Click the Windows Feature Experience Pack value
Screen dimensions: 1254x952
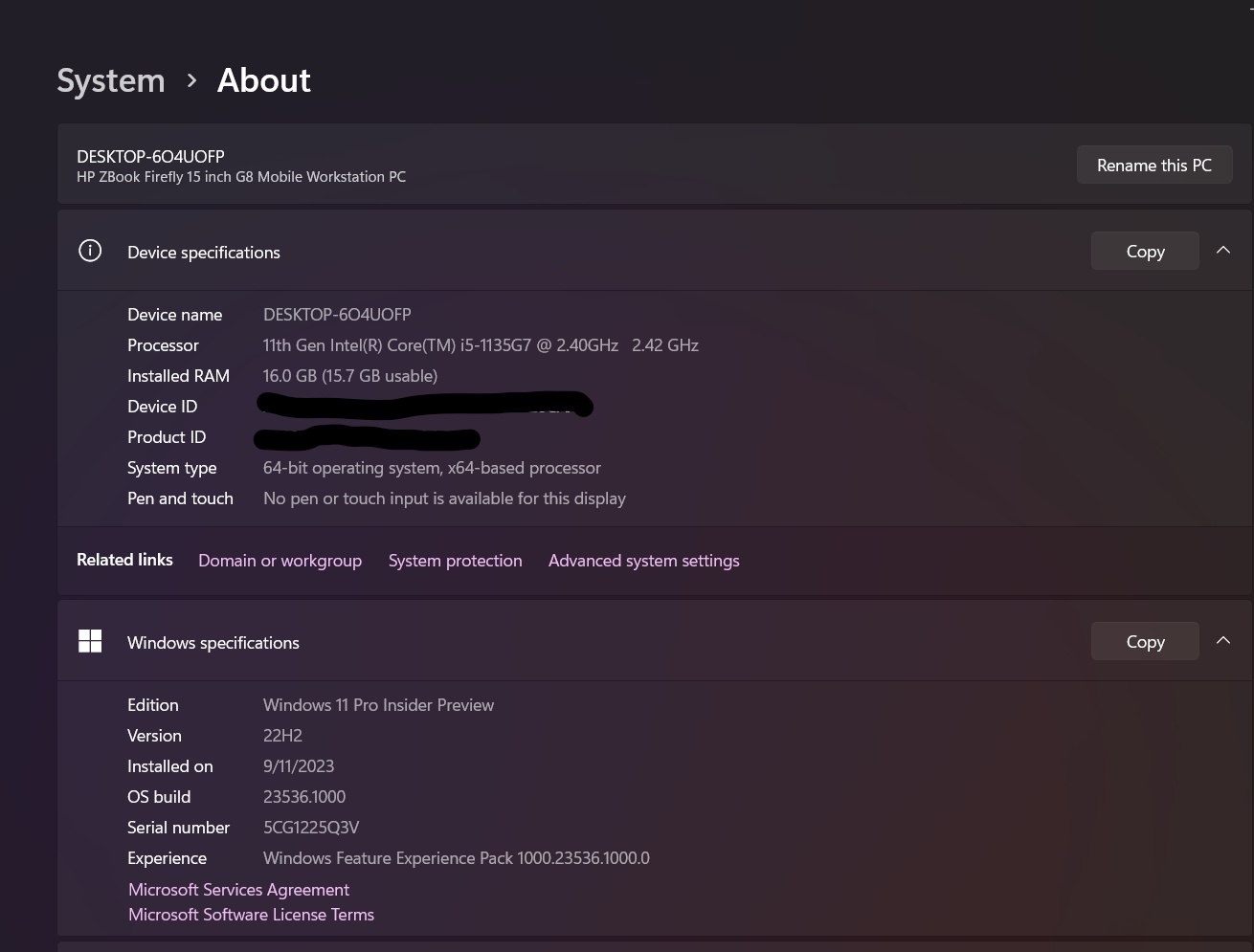(457, 858)
